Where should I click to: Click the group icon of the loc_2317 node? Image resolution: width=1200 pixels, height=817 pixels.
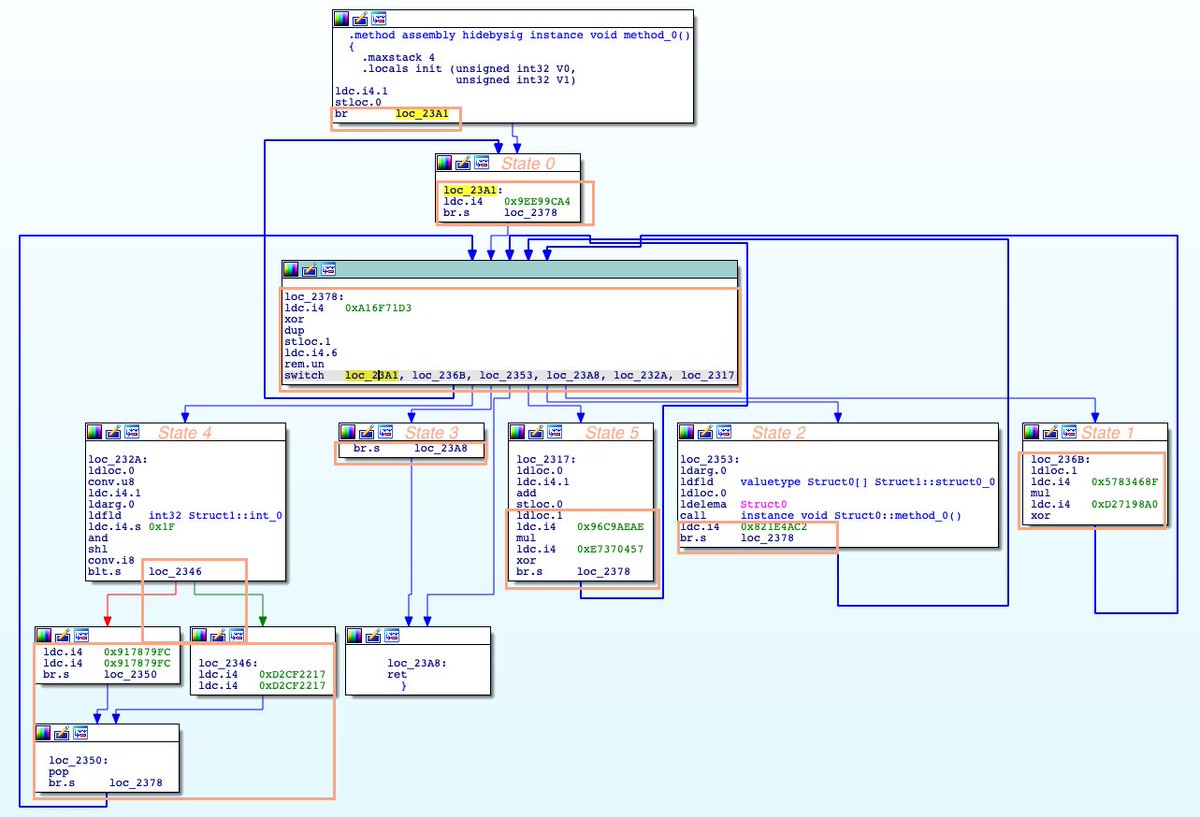pyautogui.click(x=556, y=432)
